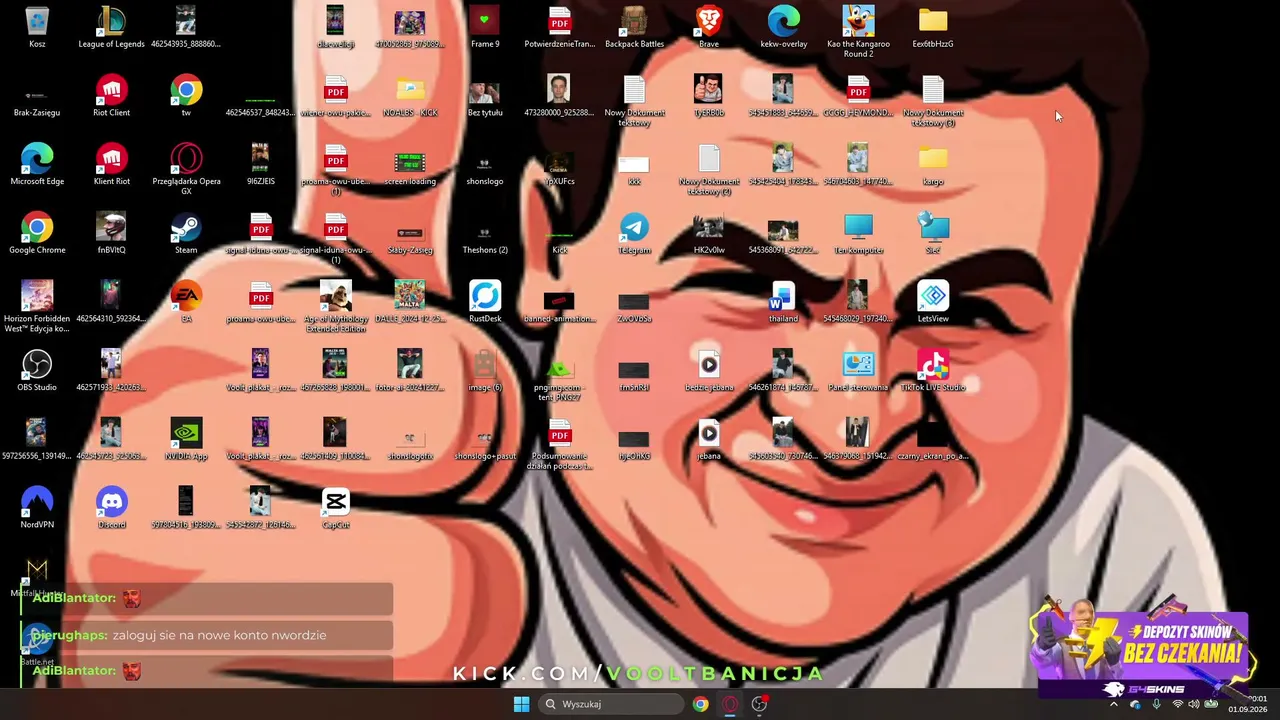Select the PotwierdzenieTran PDF file
This screenshot has width=1280, height=720.
click(x=559, y=28)
